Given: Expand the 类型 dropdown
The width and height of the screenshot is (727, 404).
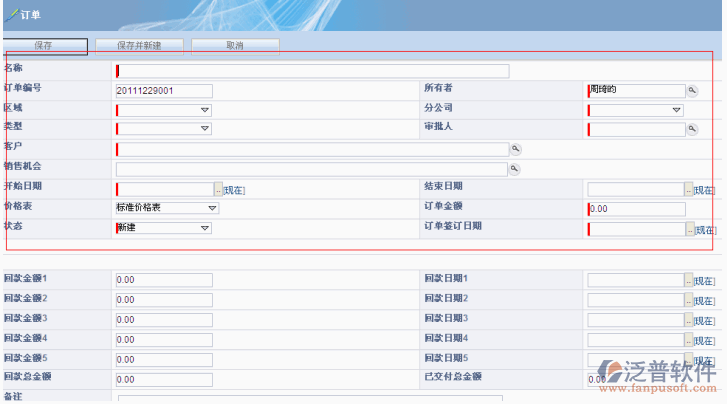Looking at the screenshot, I should pos(204,128).
